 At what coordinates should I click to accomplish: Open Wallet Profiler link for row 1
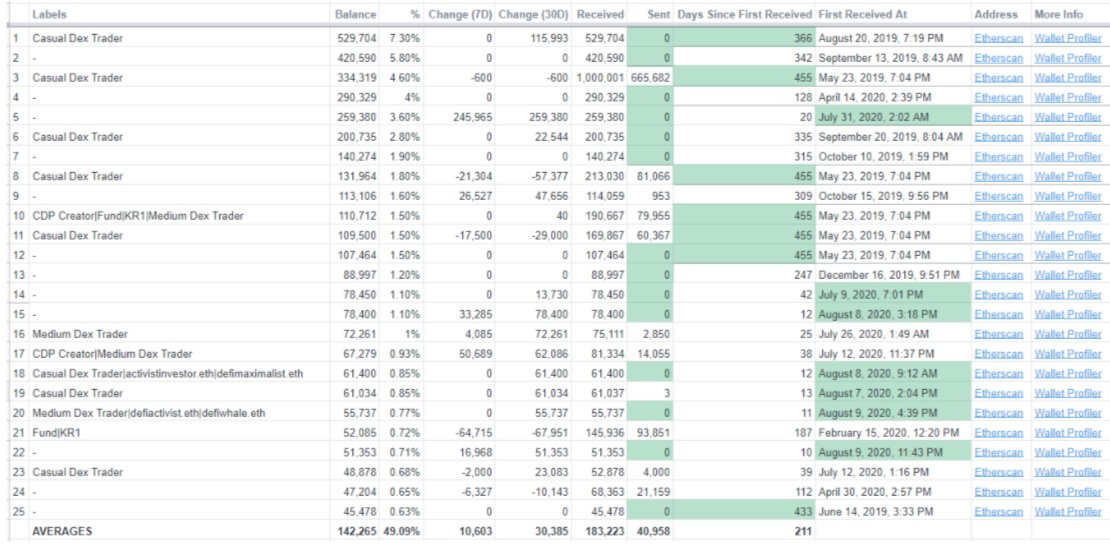(1068, 38)
